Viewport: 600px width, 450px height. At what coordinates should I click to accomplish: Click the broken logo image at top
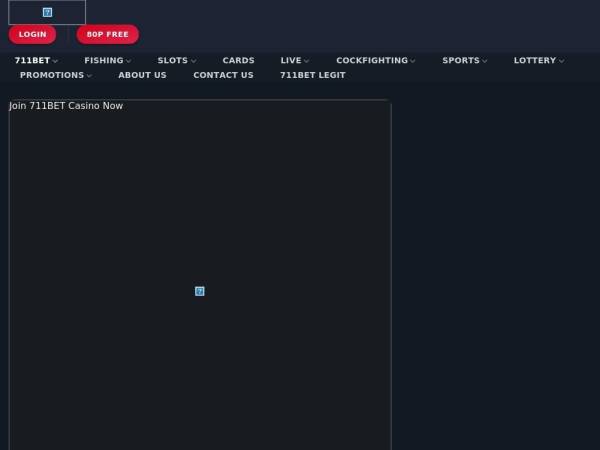tap(47, 12)
